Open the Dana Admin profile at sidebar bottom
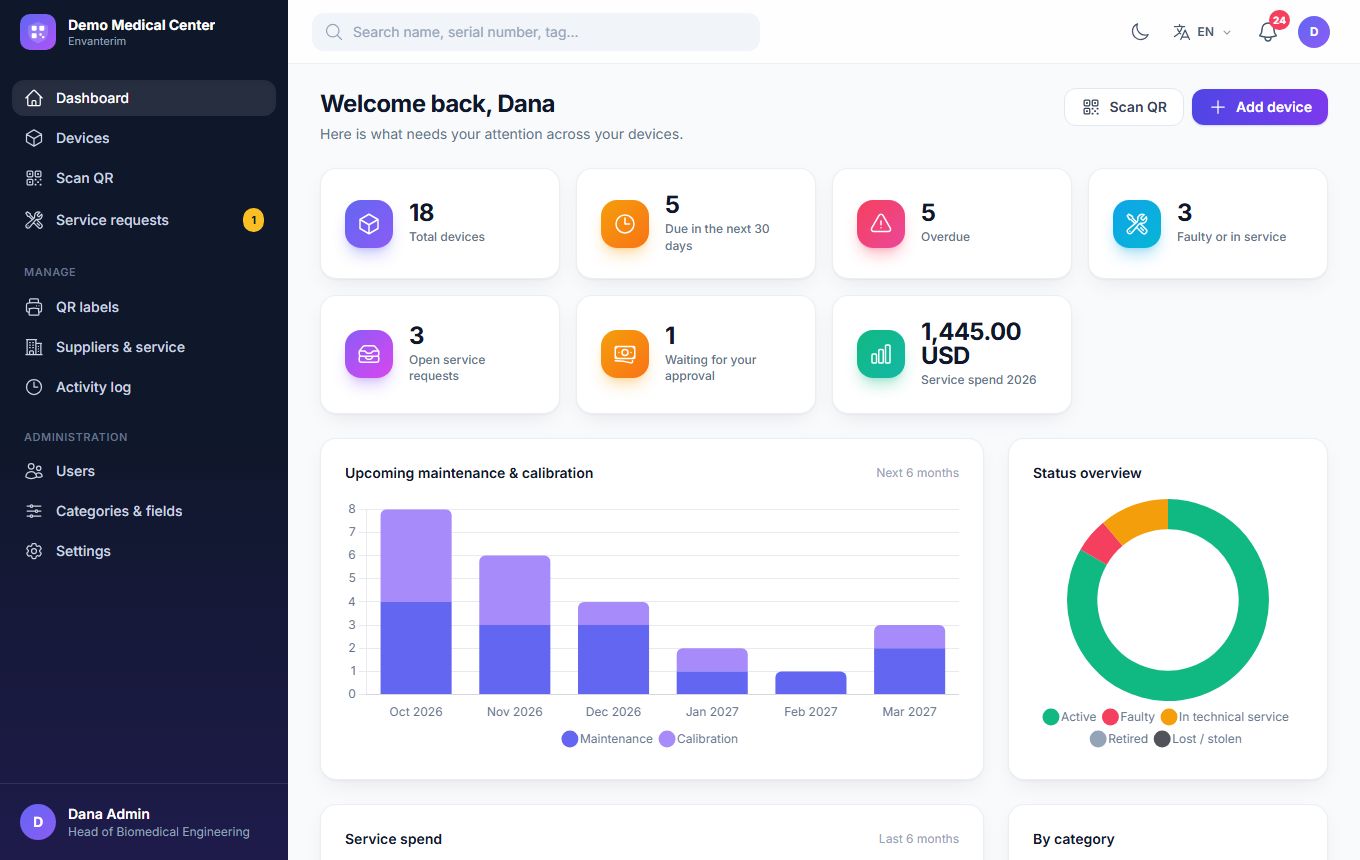The image size is (1360, 860). [x=144, y=822]
